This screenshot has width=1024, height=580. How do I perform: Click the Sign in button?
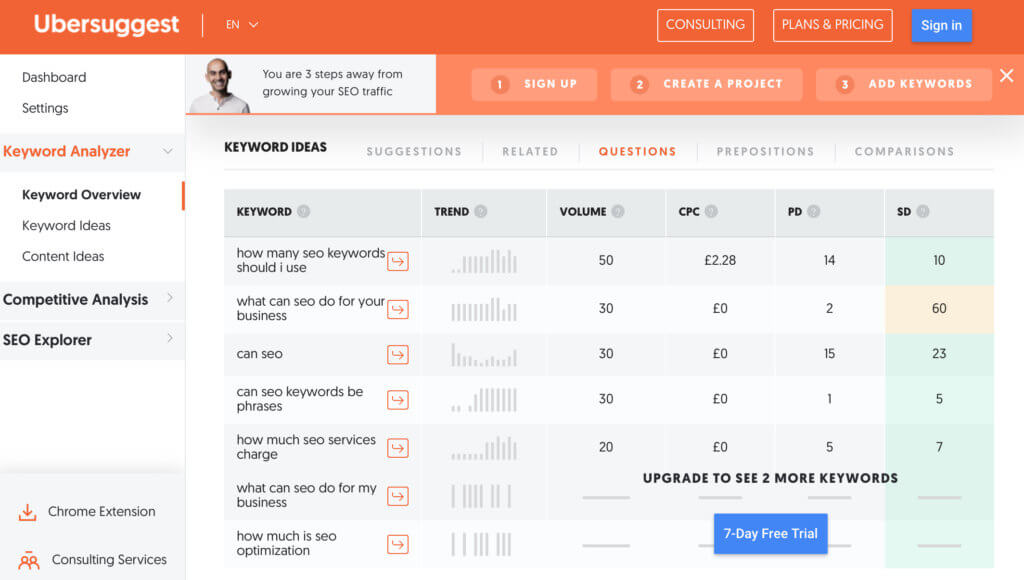click(942, 25)
